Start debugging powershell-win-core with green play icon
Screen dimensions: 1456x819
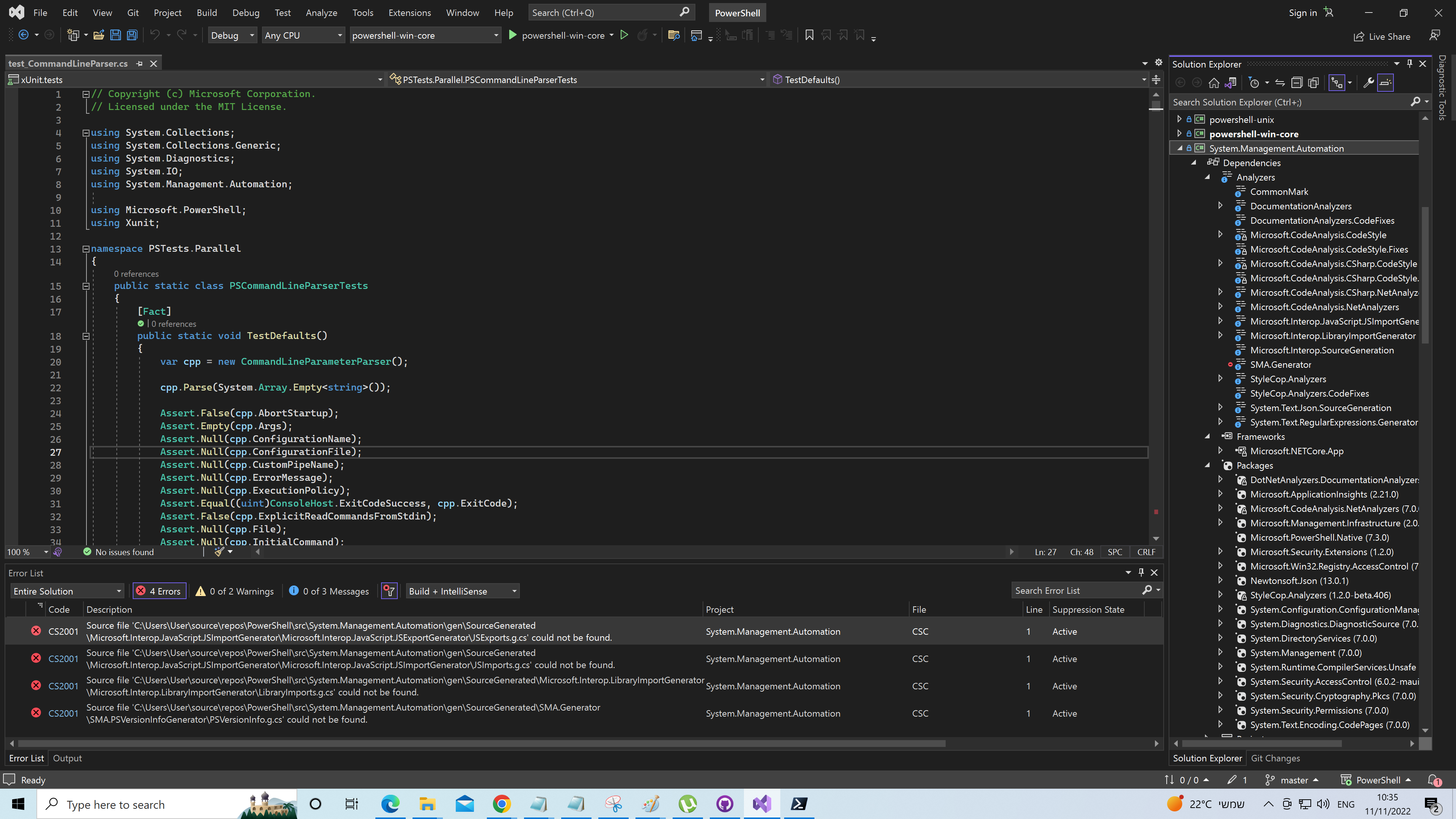click(512, 35)
